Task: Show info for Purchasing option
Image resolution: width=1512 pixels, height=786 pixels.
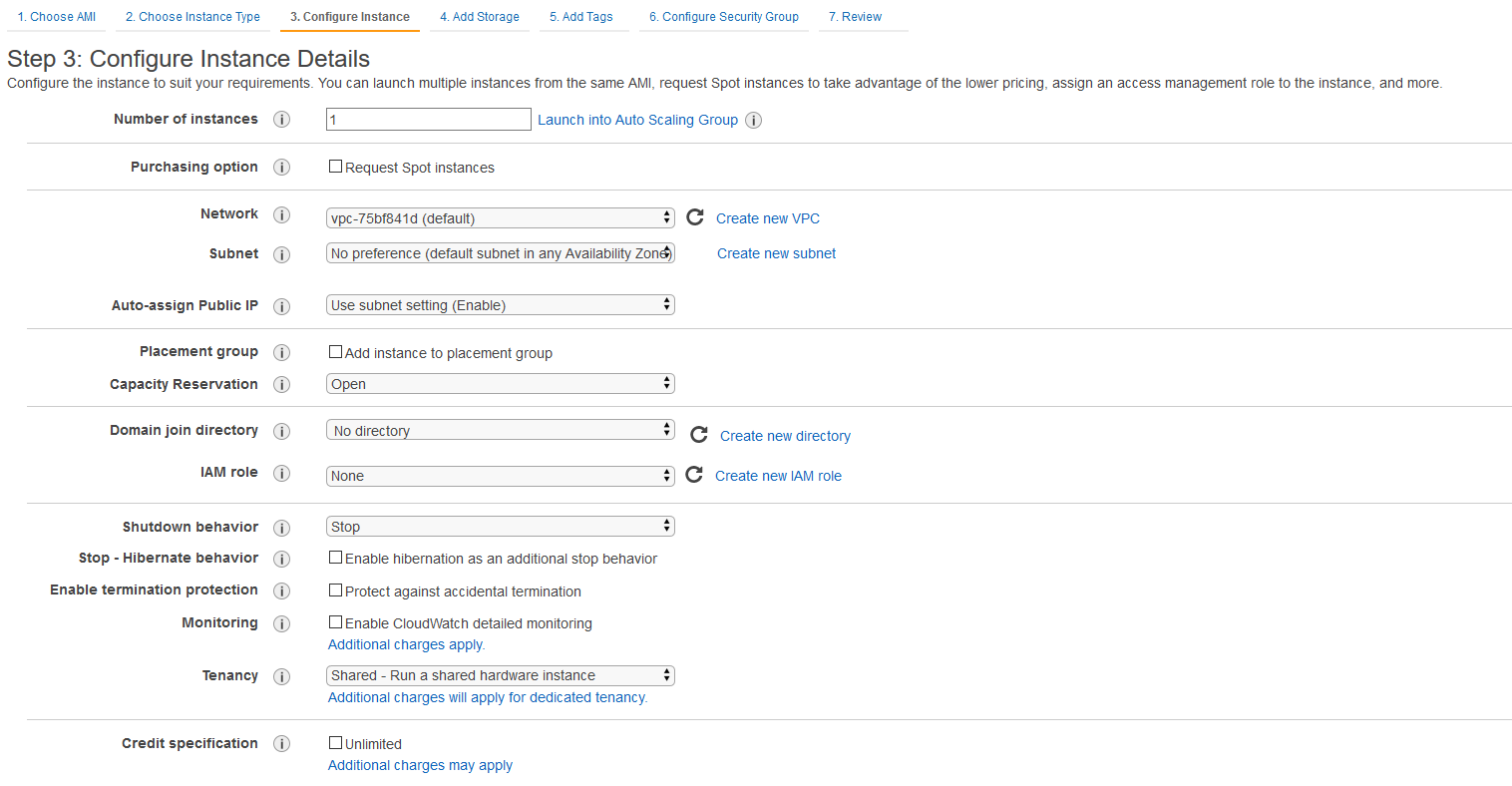Action: [x=282, y=168]
